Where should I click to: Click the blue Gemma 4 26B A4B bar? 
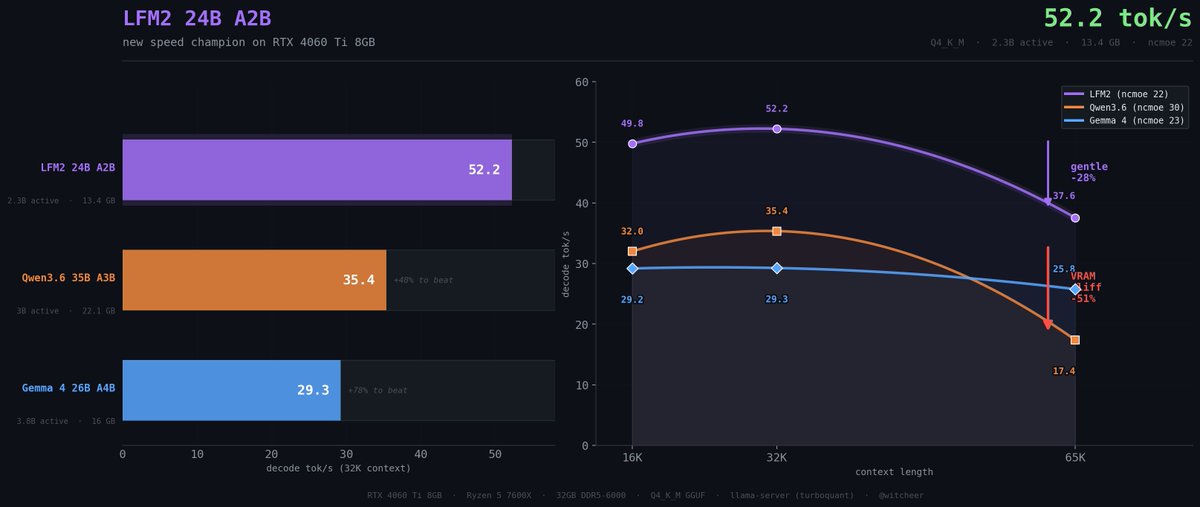click(x=231, y=390)
